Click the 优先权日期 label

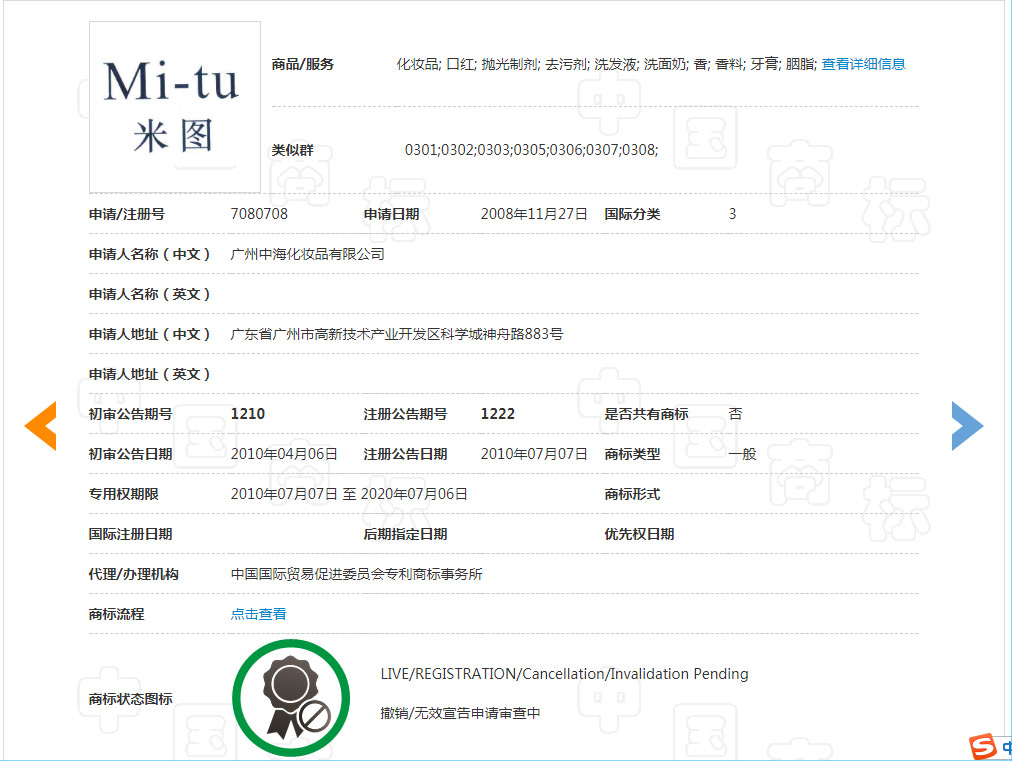639,534
